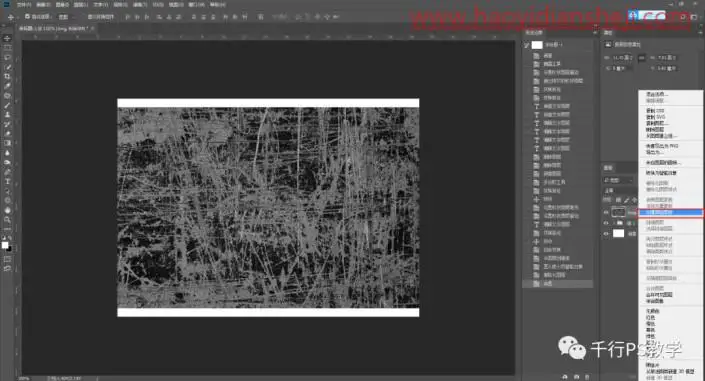This screenshot has height=381, width=705.
Task: Choose 从所选图层新建 3D 模型 entry
Action: tap(670, 372)
